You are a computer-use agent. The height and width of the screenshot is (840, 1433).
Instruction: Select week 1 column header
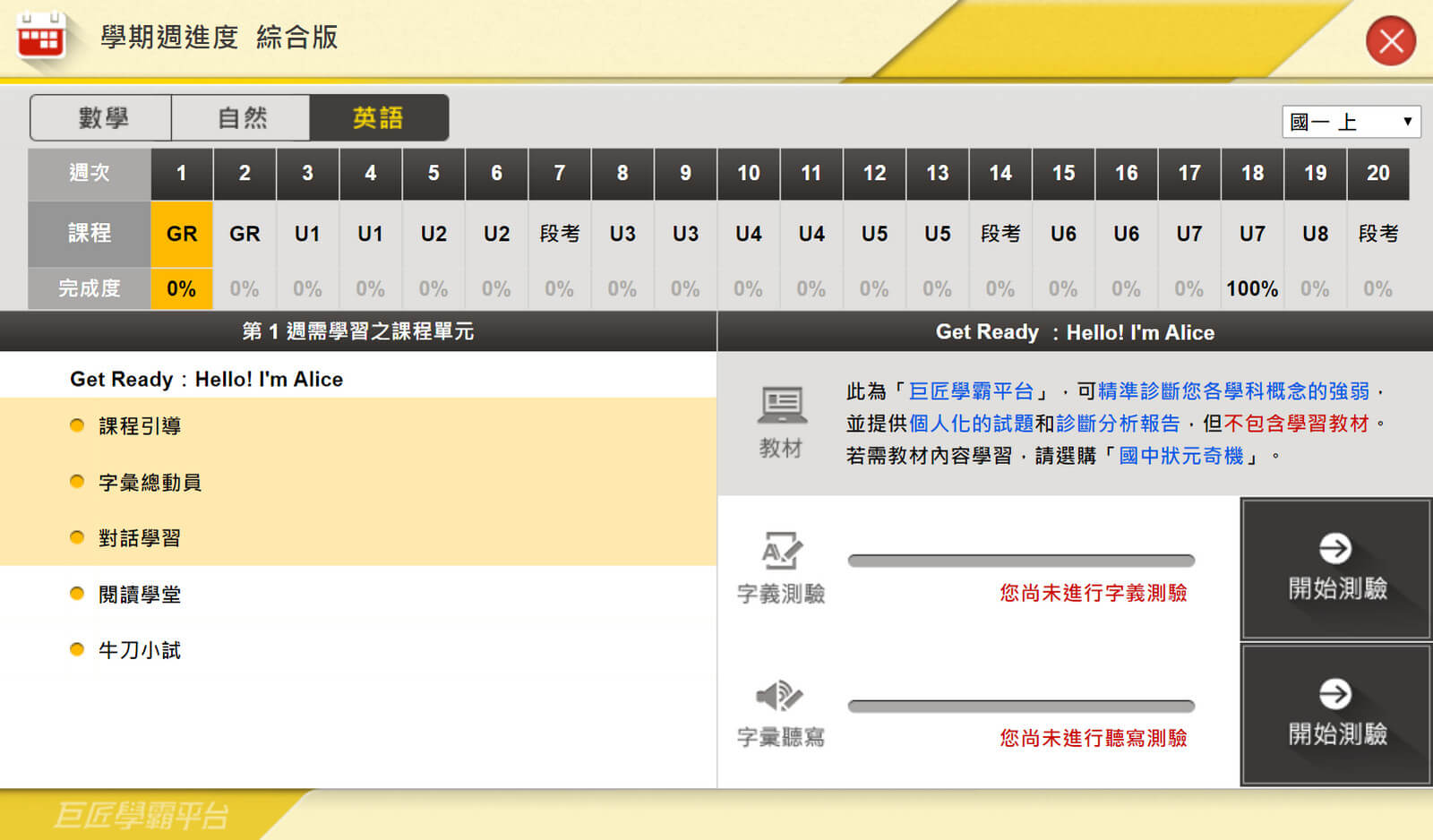click(182, 174)
